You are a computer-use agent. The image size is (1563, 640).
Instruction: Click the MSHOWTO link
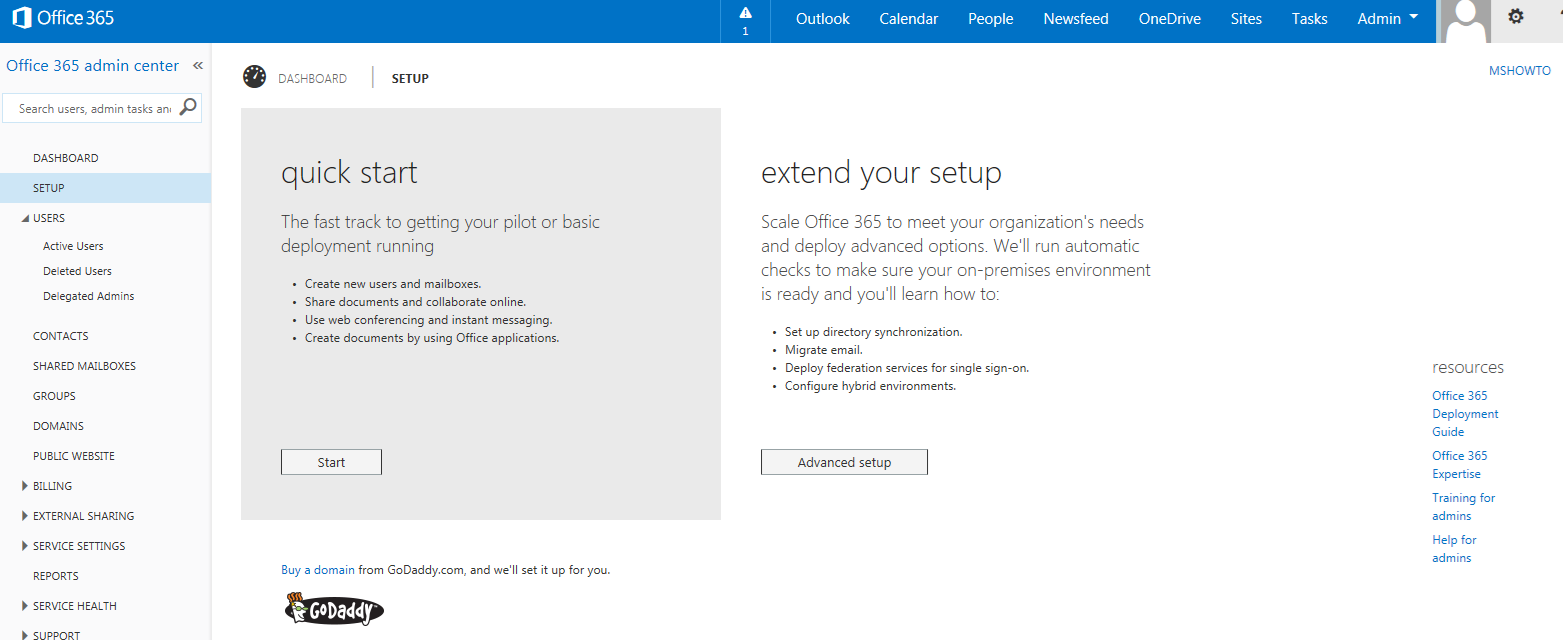pyautogui.click(x=1520, y=71)
